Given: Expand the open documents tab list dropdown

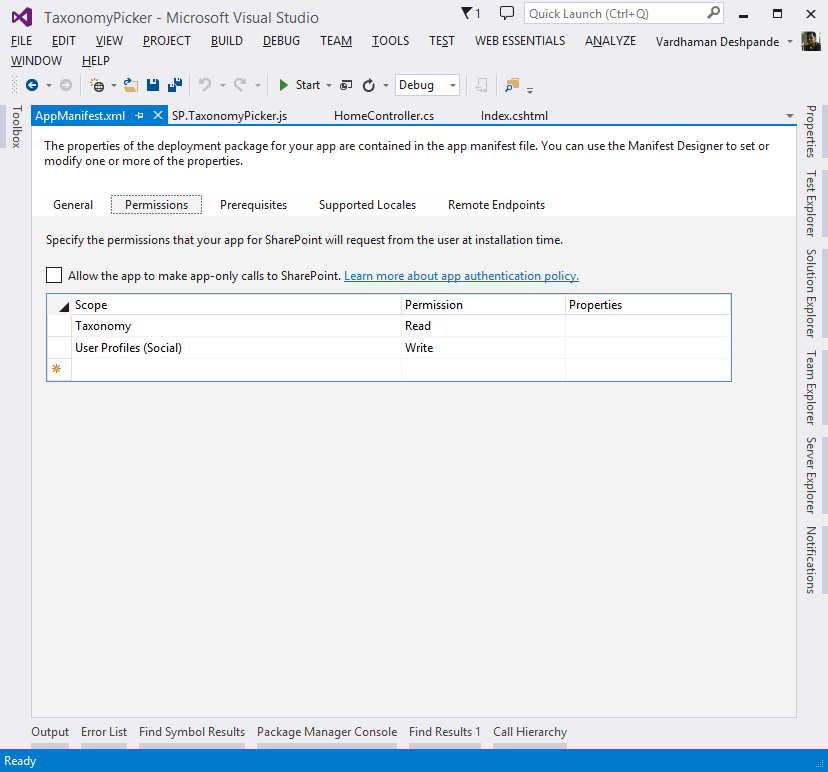Looking at the screenshot, I should 790,116.
